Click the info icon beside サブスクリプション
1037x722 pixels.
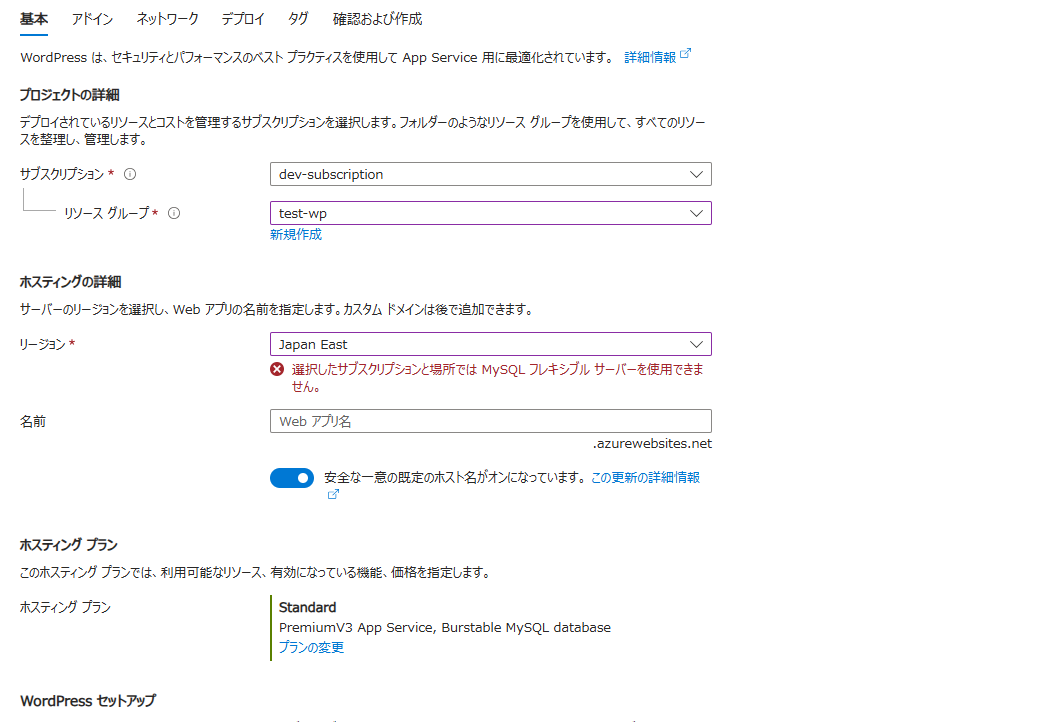coord(130,173)
